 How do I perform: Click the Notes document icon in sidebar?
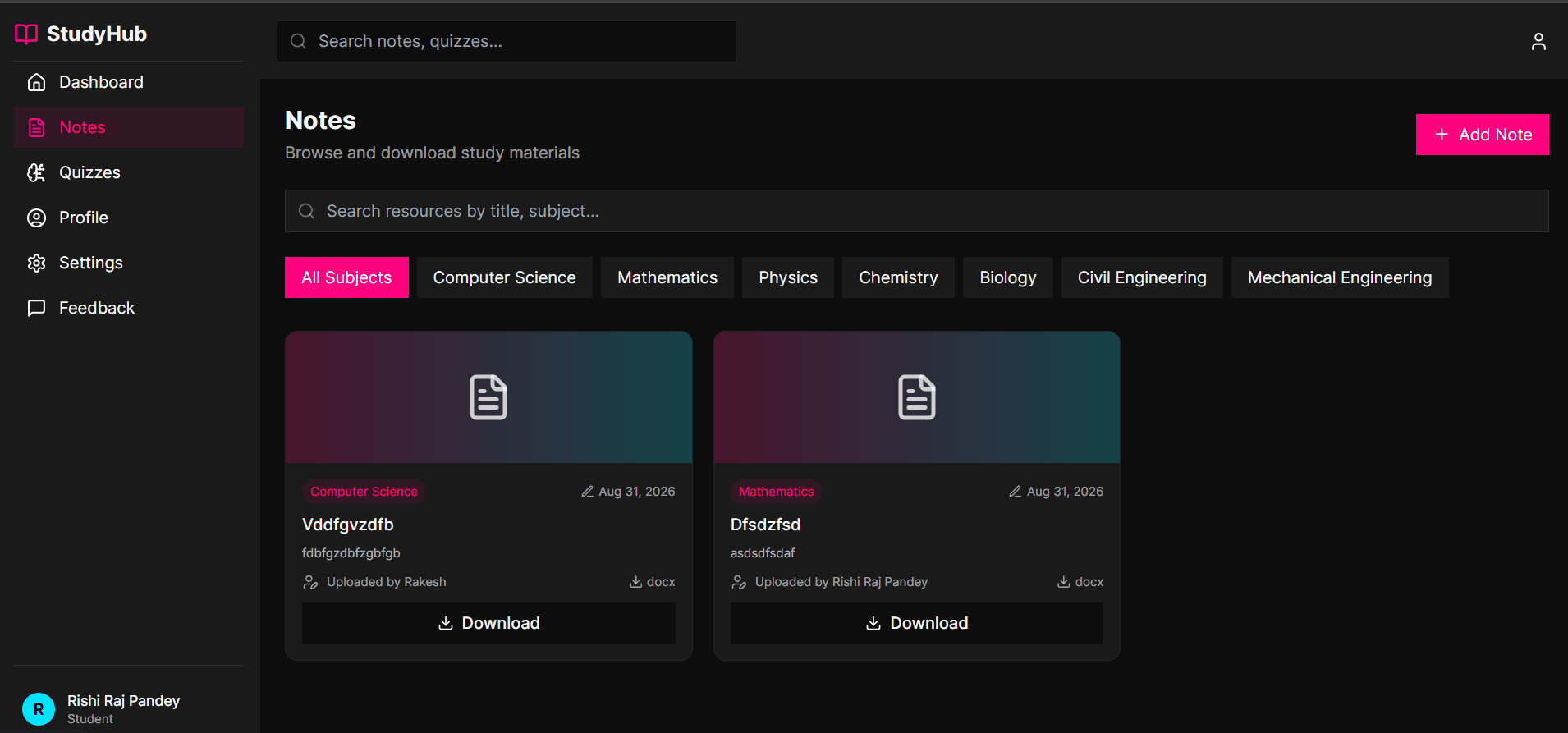tap(36, 127)
